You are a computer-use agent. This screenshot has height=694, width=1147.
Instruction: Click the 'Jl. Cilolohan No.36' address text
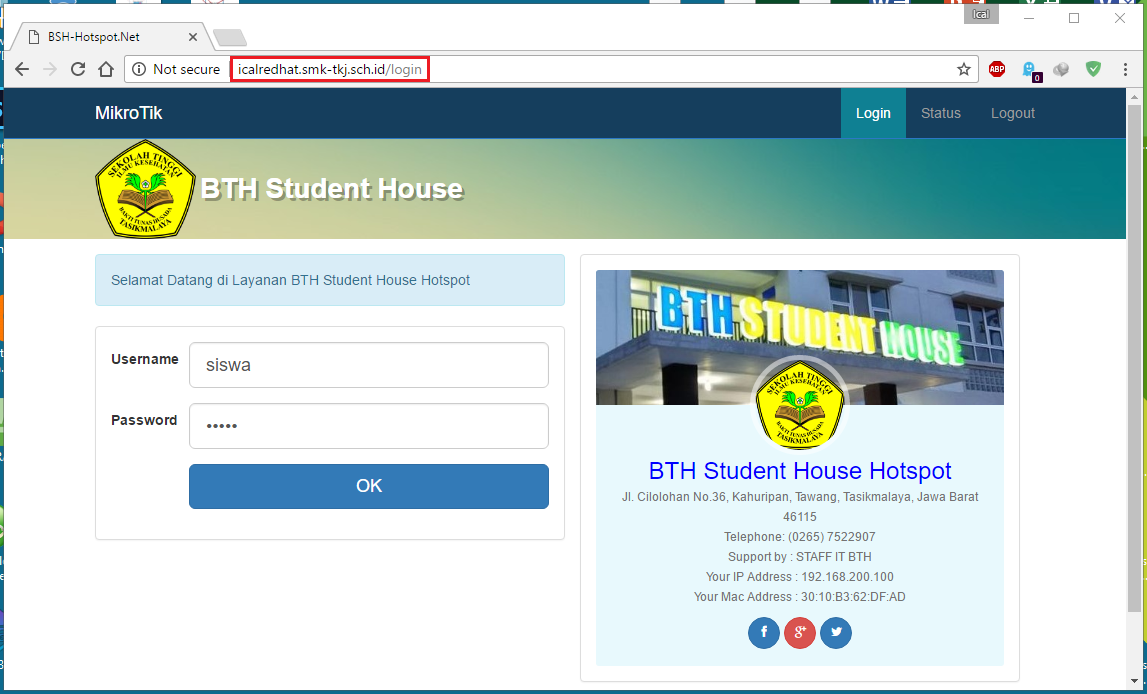(x=800, y=507)
